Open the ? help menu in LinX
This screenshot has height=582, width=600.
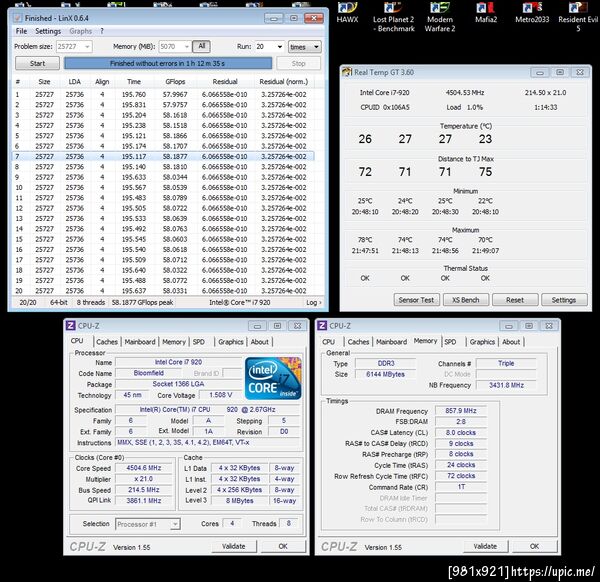[102, 31]
